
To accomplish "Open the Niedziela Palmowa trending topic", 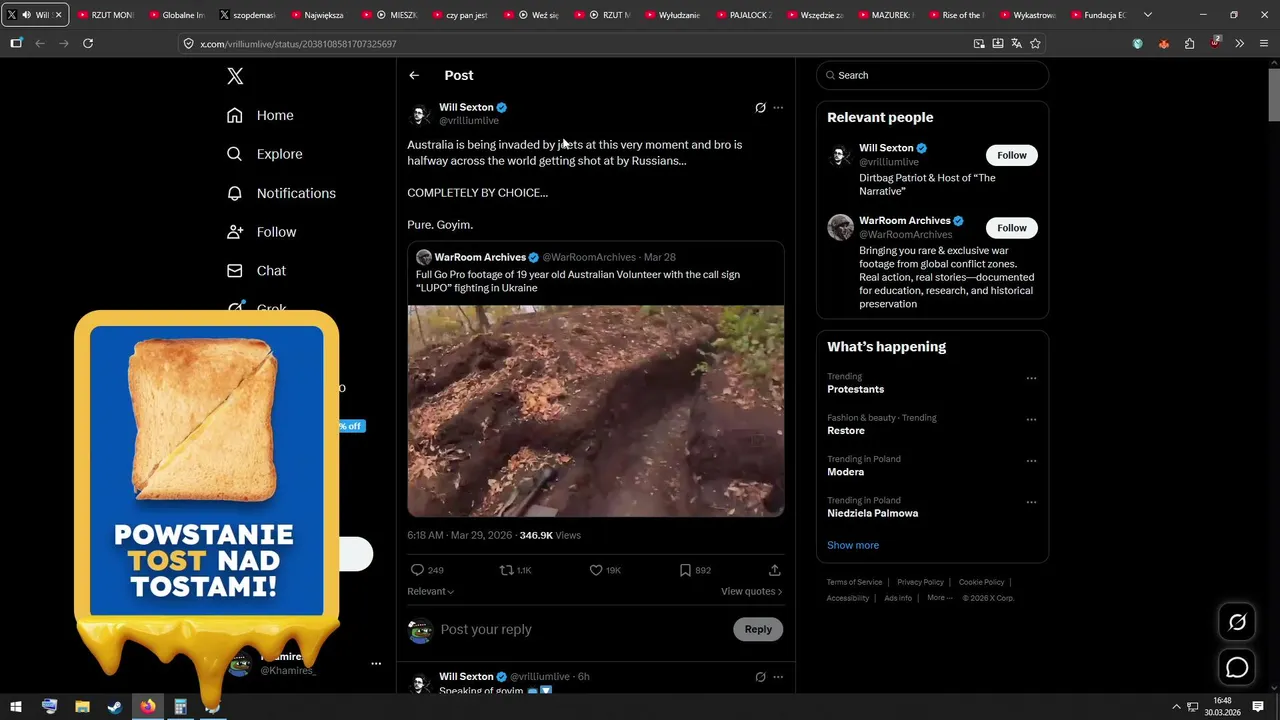I will (x=872, y=513).
